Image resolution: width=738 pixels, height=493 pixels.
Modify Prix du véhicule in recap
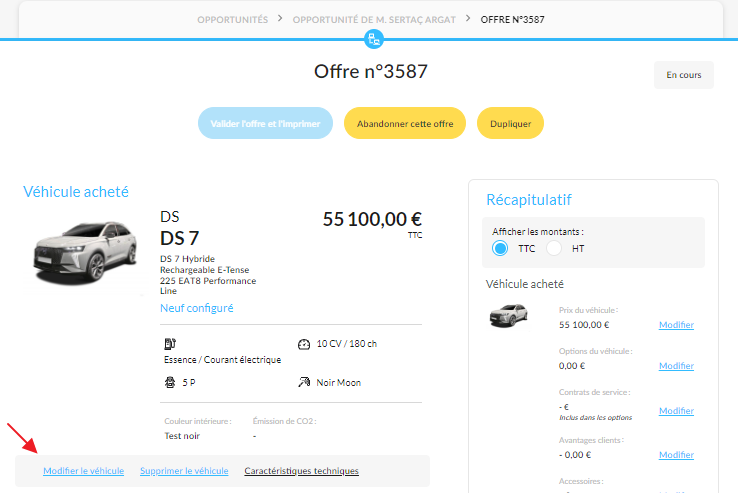pos(676,325)
